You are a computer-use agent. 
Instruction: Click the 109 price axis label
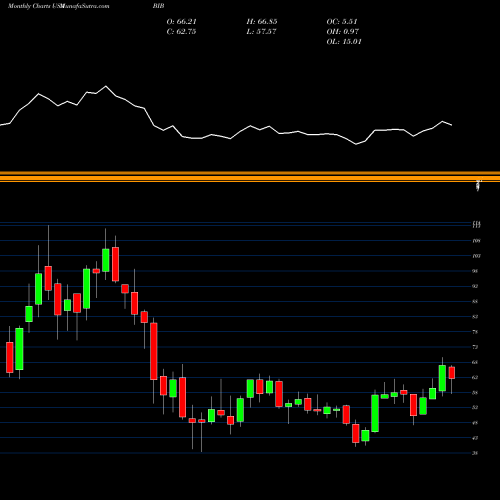pyautogui.click(x=476, y=241)
